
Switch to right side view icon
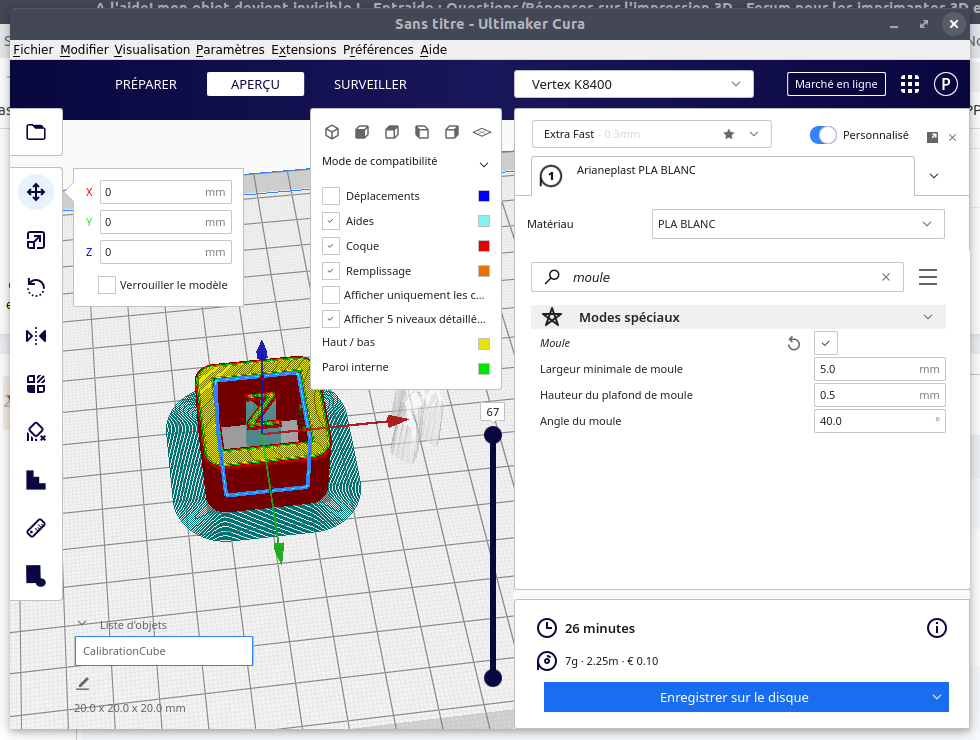[x=452, y=132]
